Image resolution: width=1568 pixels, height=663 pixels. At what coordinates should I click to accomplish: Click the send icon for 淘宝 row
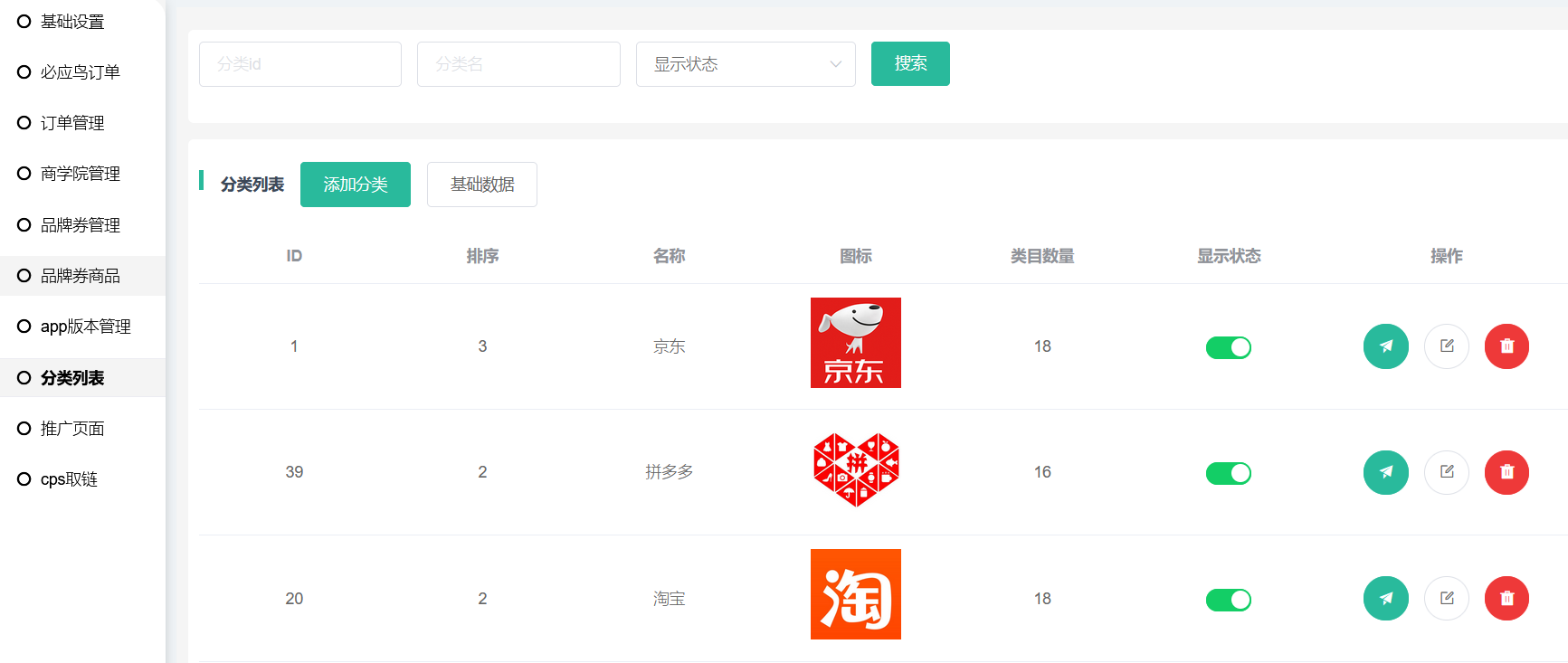pos(1385,598)
